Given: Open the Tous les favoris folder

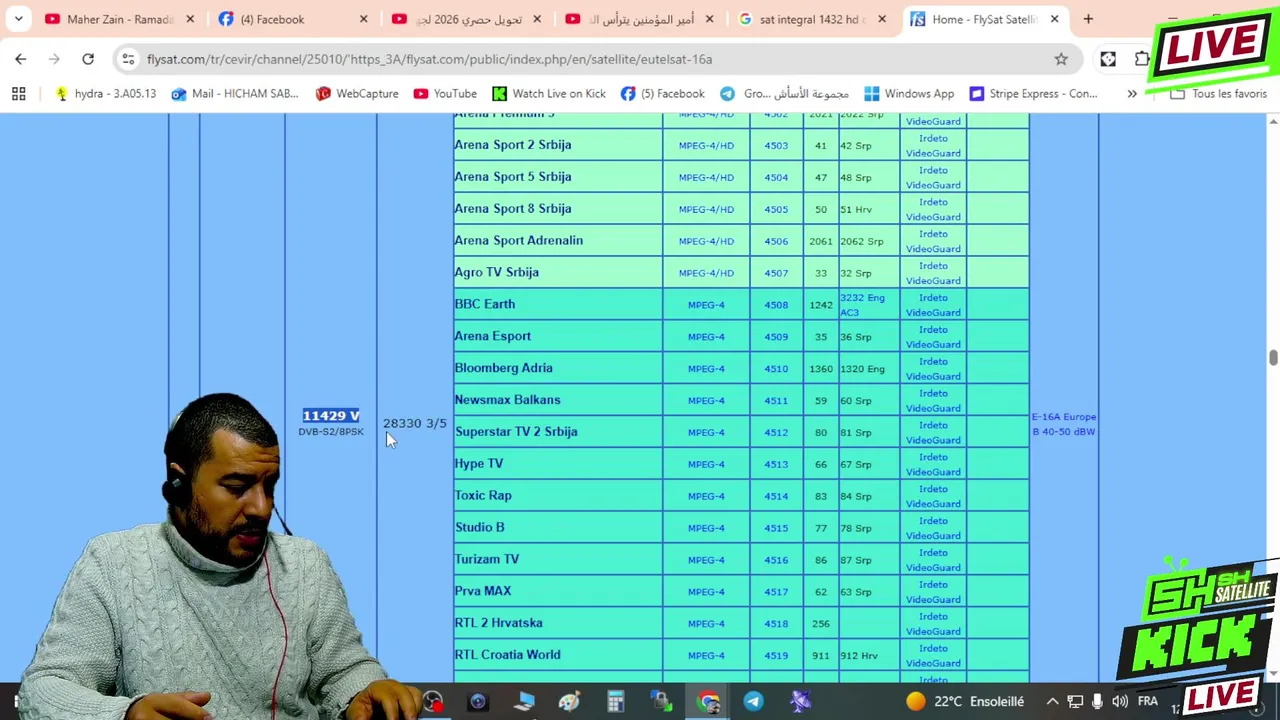Looking at the screenshot, I should (x=1219, y=93).
